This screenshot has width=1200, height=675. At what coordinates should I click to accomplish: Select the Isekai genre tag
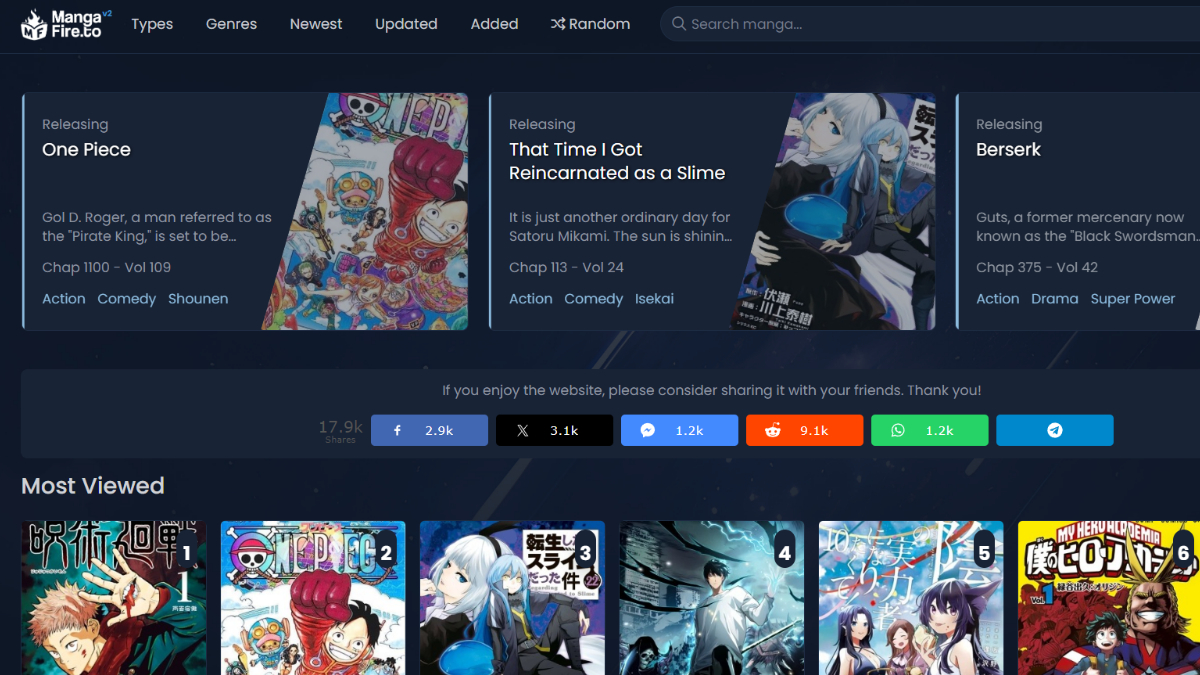(x=654, y=299)
